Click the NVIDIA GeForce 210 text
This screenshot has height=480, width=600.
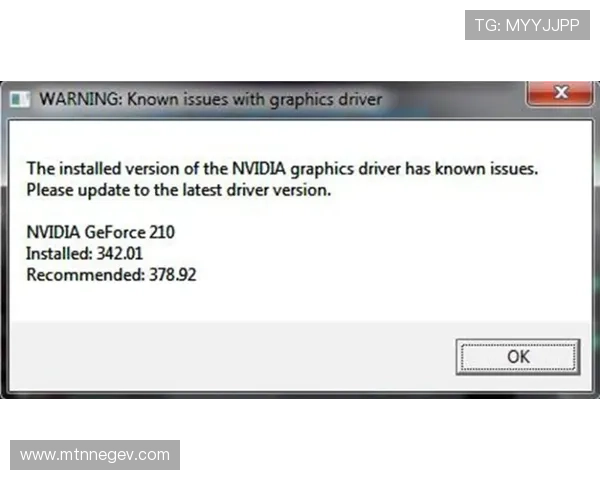point(101,232)
